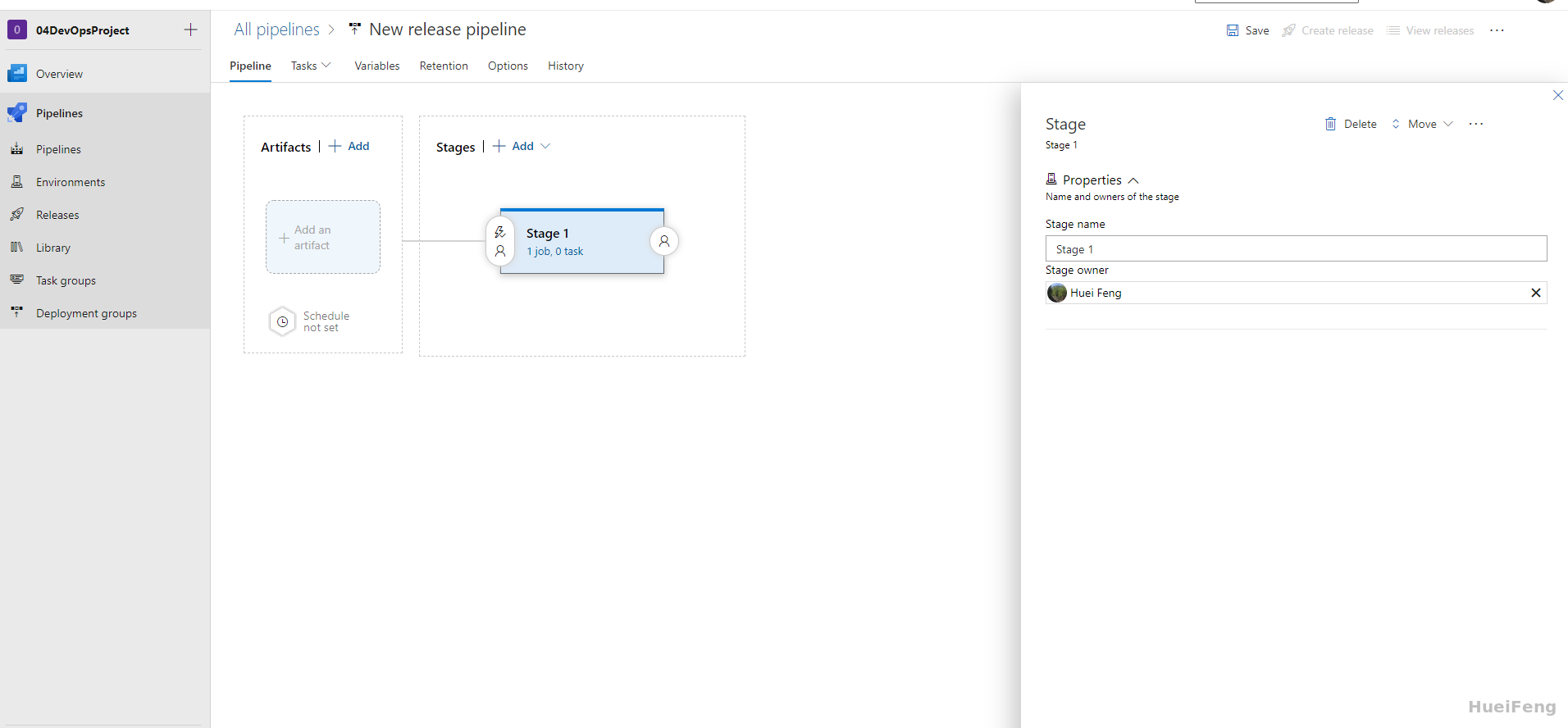This screenshot has width=1568, height=728.
Task: Open the Environments icon in sidebar
Action: (x=17, y=182)
